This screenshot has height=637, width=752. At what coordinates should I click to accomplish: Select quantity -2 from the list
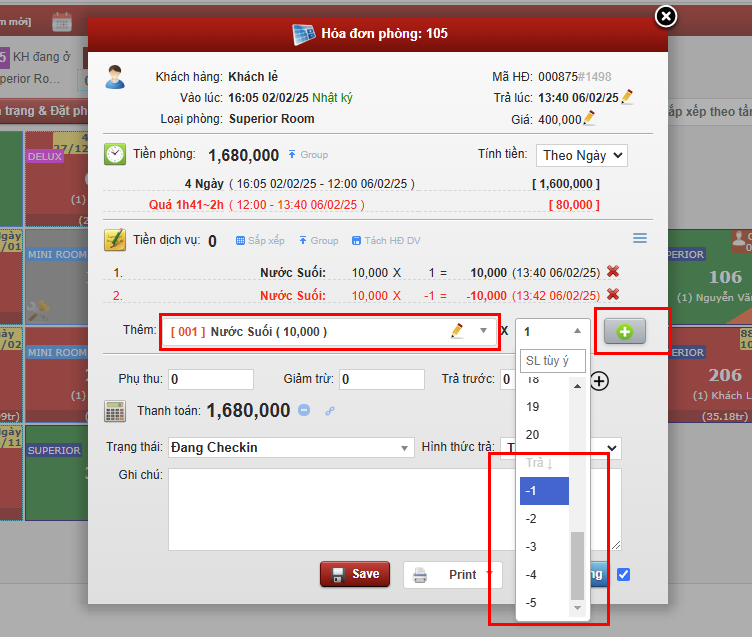tap(532, 518)
